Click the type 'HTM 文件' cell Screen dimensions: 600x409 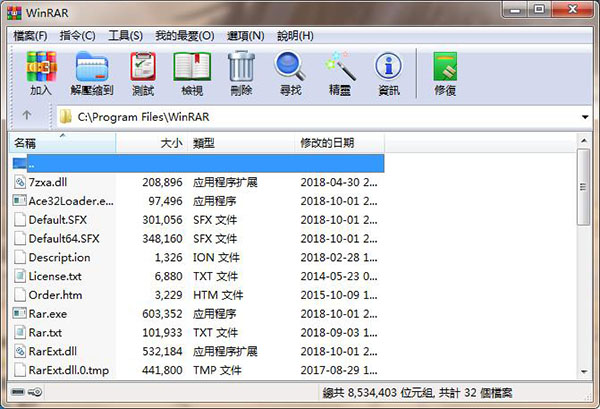tap(218, 295)
